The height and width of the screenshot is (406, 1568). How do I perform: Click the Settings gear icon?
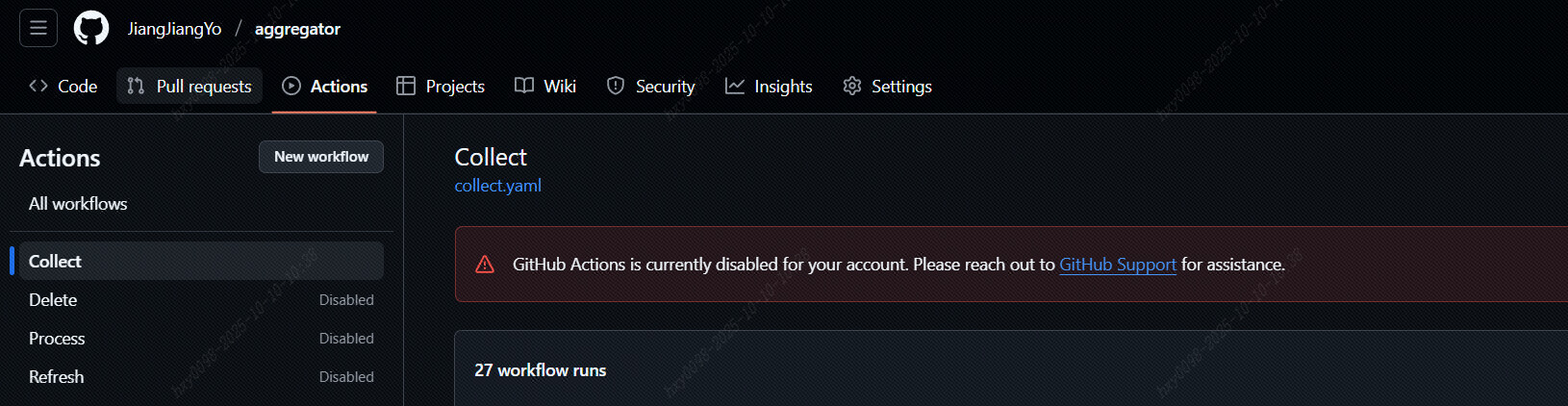(x=852, y=86)
